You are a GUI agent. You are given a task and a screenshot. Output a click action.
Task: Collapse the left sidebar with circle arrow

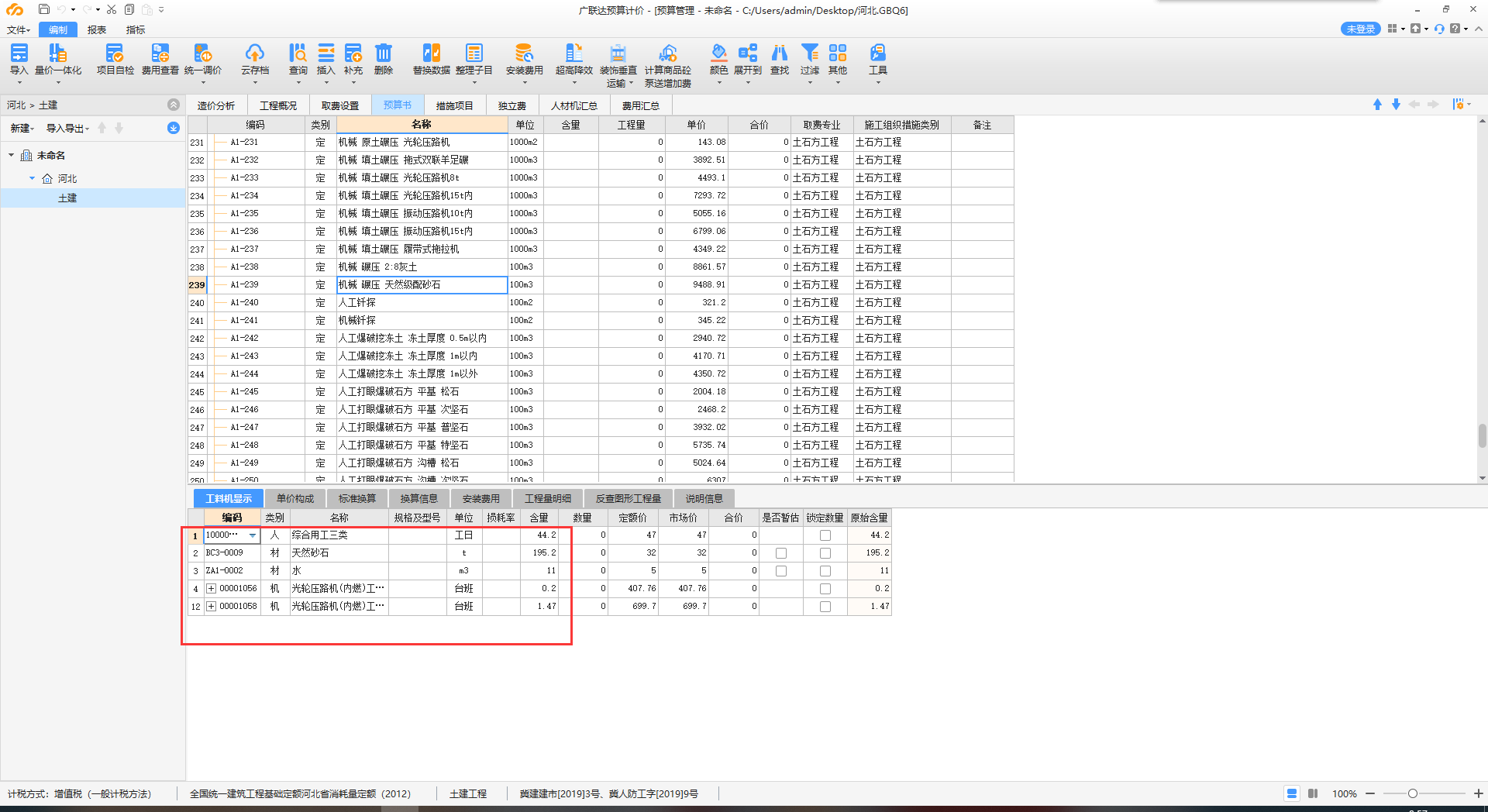(174, 105)
